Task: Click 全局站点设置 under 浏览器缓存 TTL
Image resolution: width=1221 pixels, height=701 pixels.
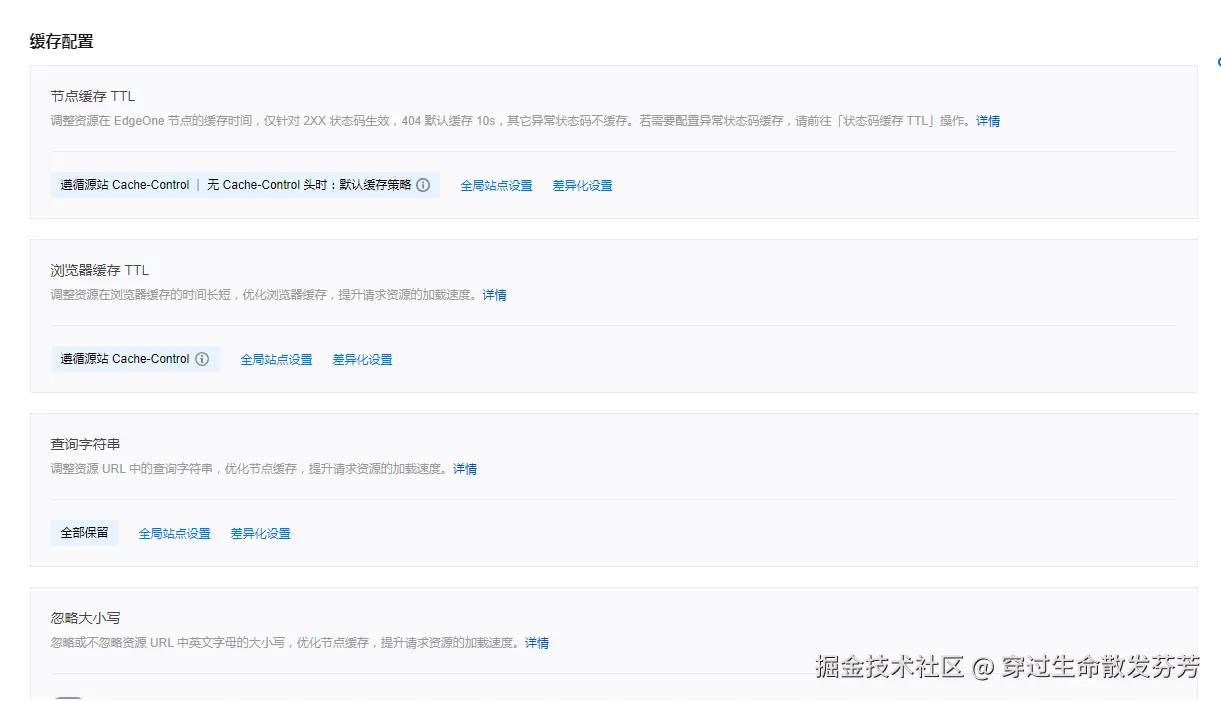Action: coord(277,359)
